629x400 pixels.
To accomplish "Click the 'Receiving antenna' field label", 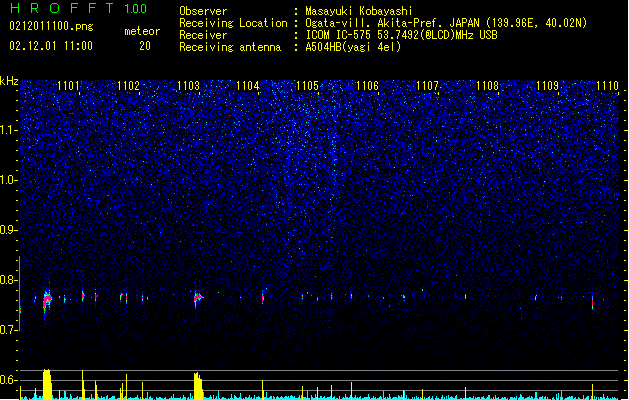I will coord(230,47).
